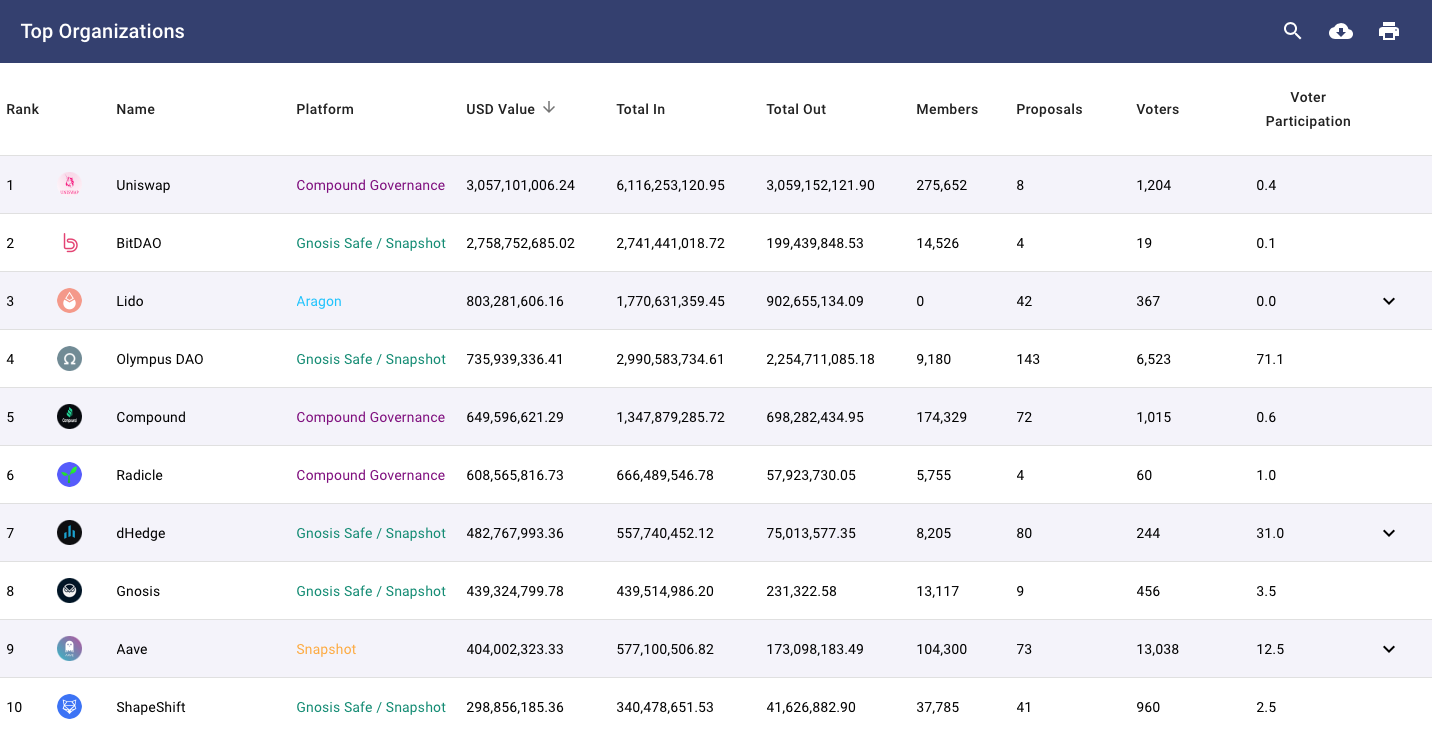
Task: Open the search icon in header
Action: (1292, 31)
